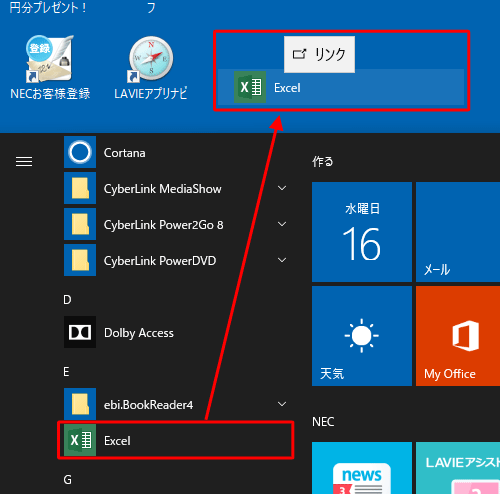Screen dimensions: 500x494
Task: Select the Dolby Access app name
Action: [x=139, y=333]
